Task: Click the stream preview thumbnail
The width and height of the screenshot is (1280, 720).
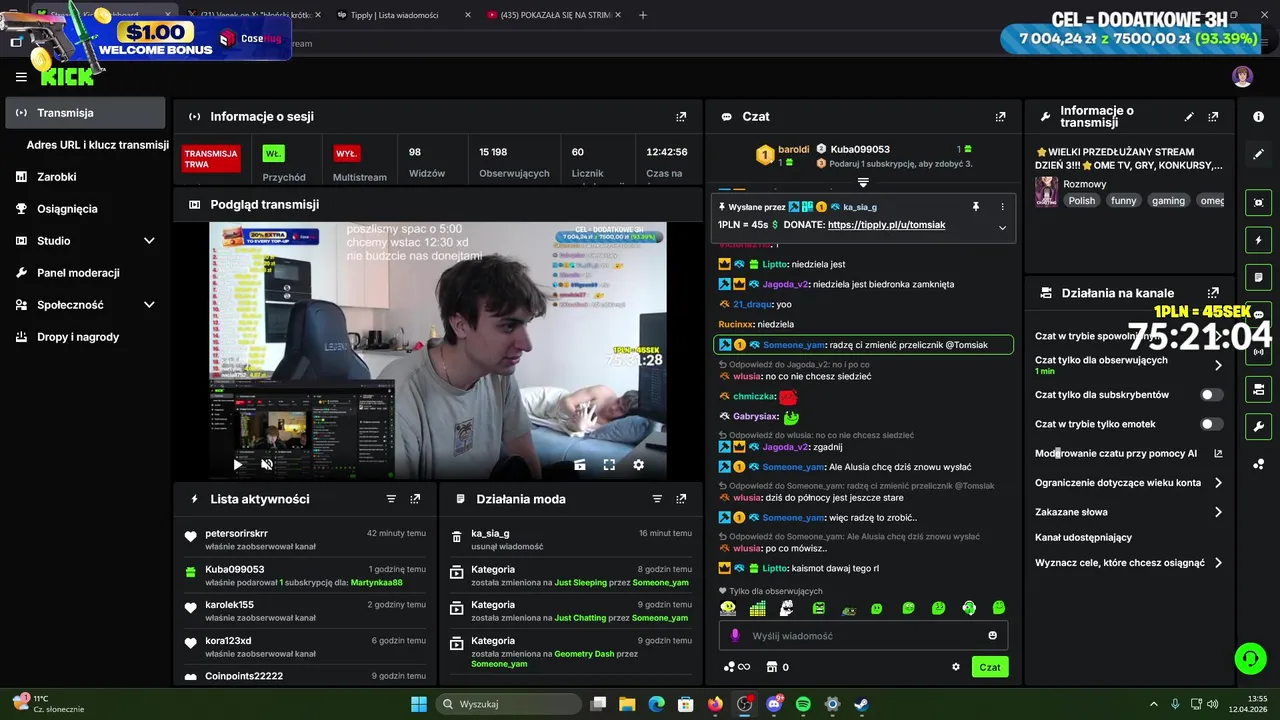Action: click(x=437, y=350)
